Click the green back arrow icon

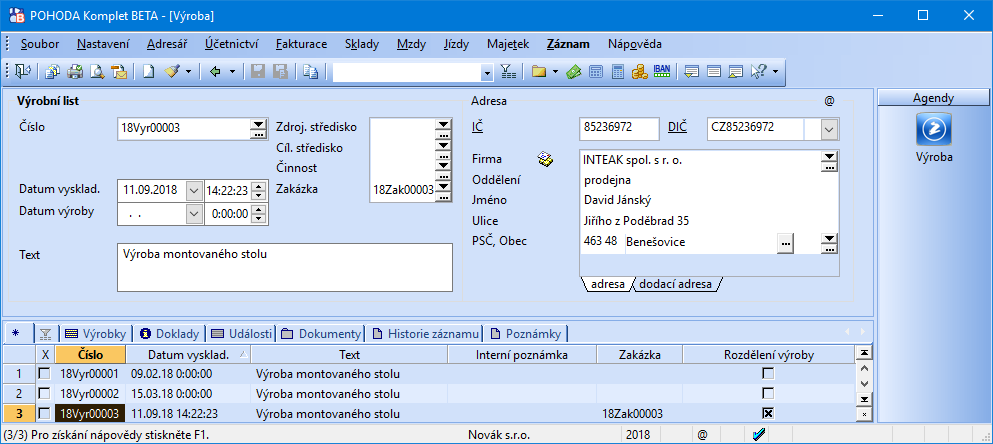(215, 72)
